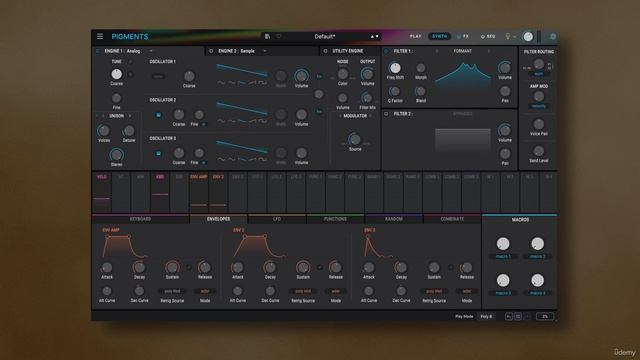Click the Unison Voices knob
Screen dimensions: 640x360
pos(104,131)
